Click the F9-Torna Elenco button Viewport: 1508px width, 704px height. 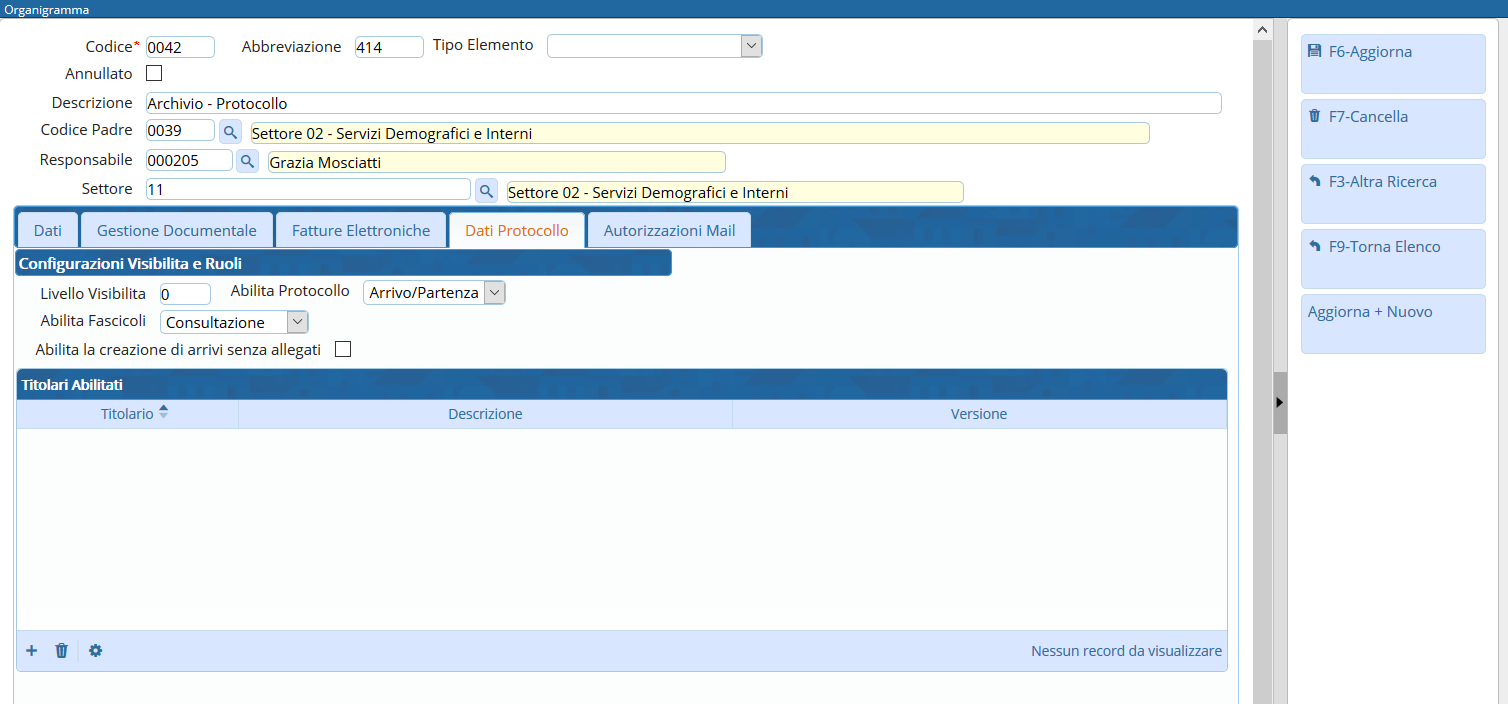point(1392,258)
